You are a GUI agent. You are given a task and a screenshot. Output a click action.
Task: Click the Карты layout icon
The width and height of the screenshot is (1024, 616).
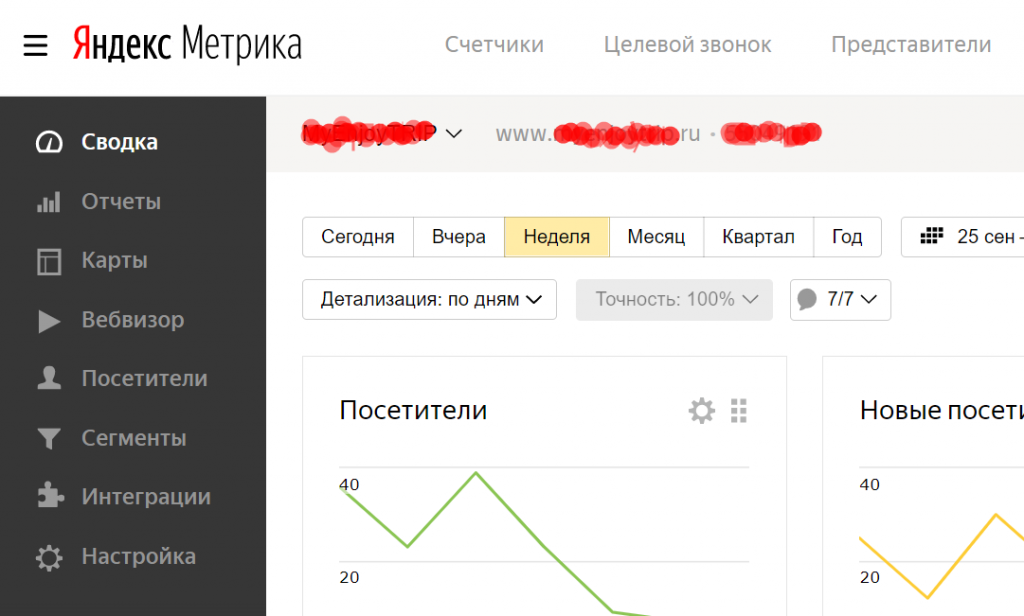point(49,261)
